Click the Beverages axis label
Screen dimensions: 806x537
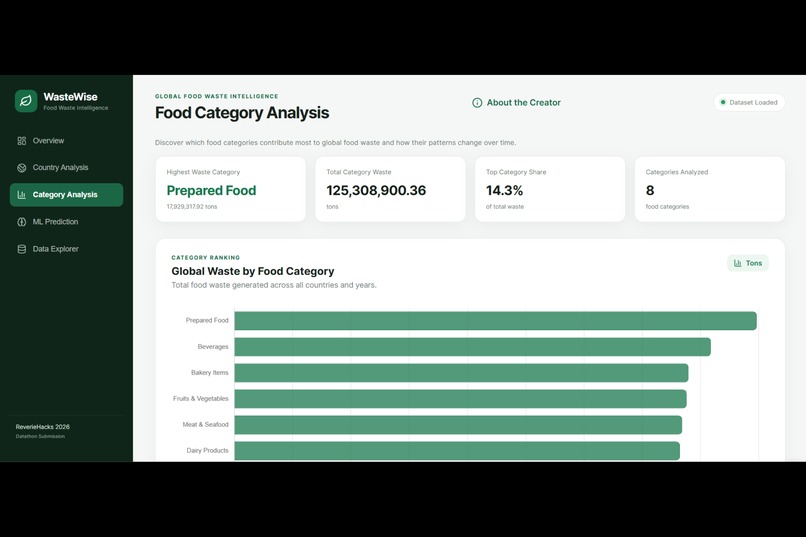click(213, 347)
